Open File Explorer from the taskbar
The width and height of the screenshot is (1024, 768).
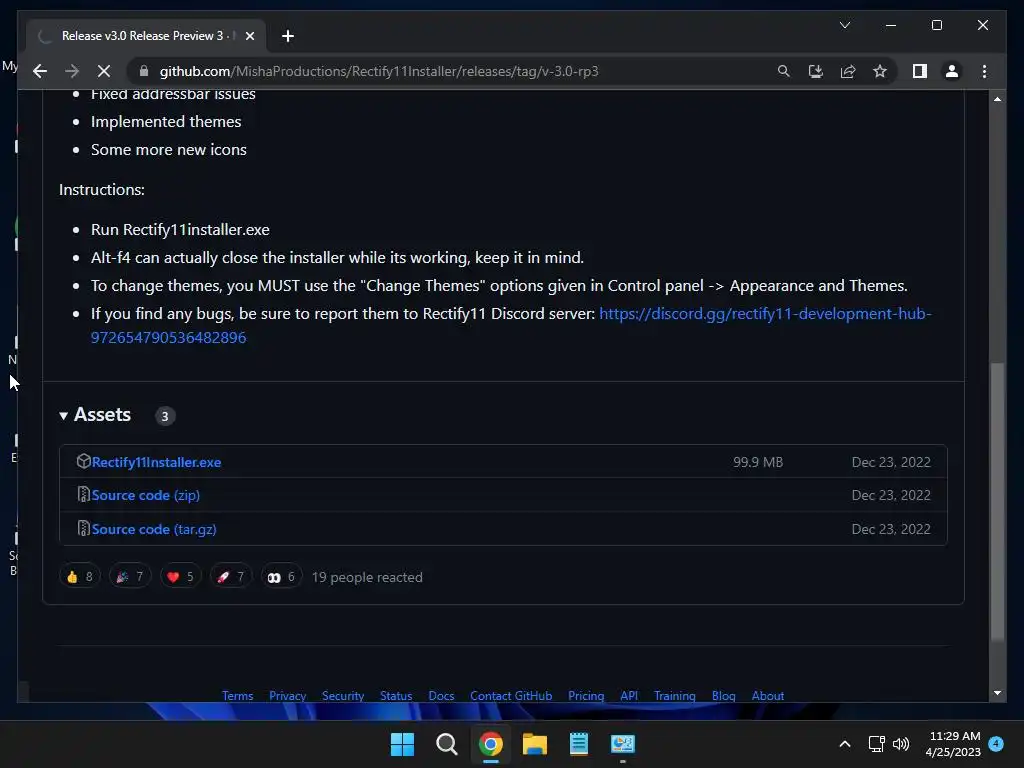coord(535,744)
